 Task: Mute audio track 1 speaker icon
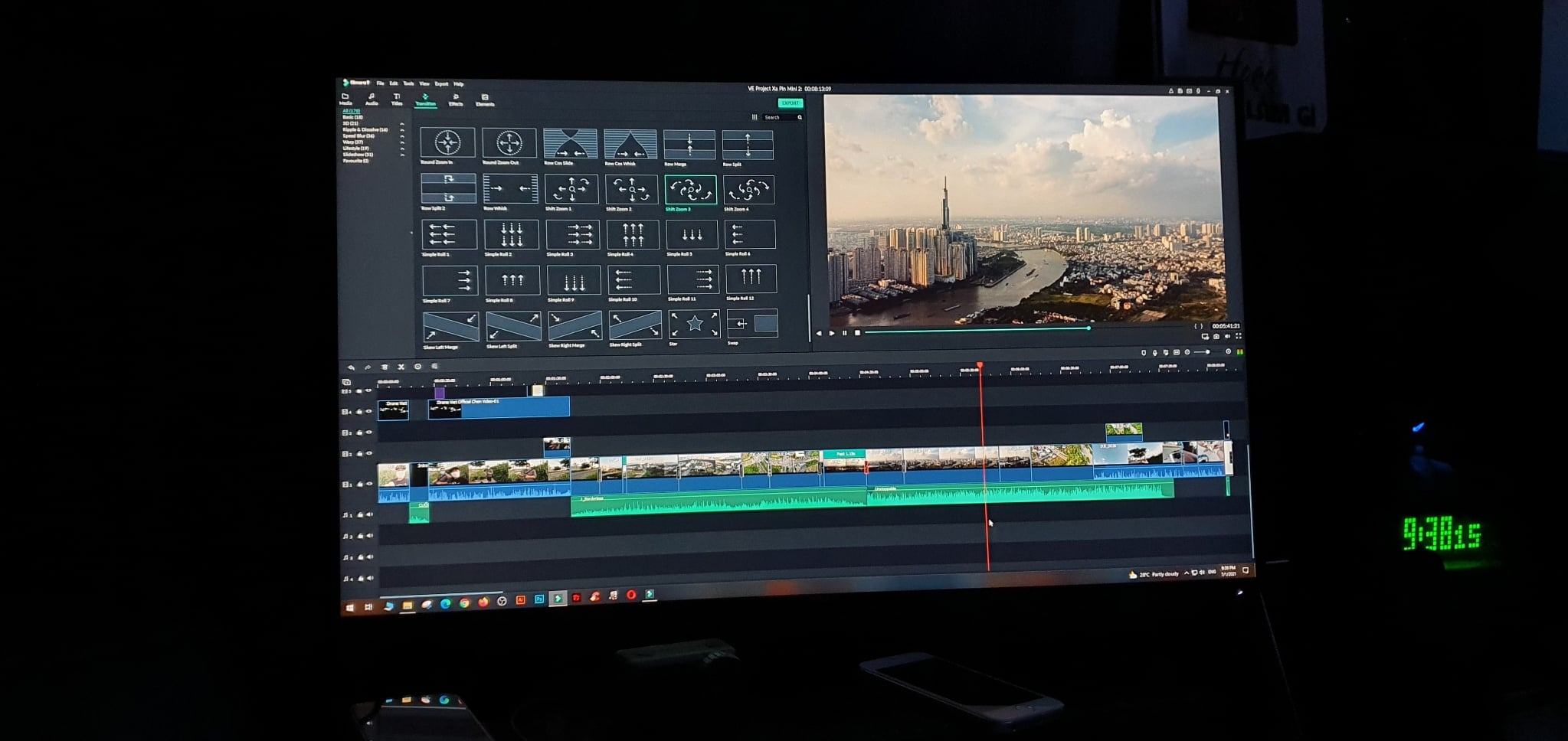[369, 514]
